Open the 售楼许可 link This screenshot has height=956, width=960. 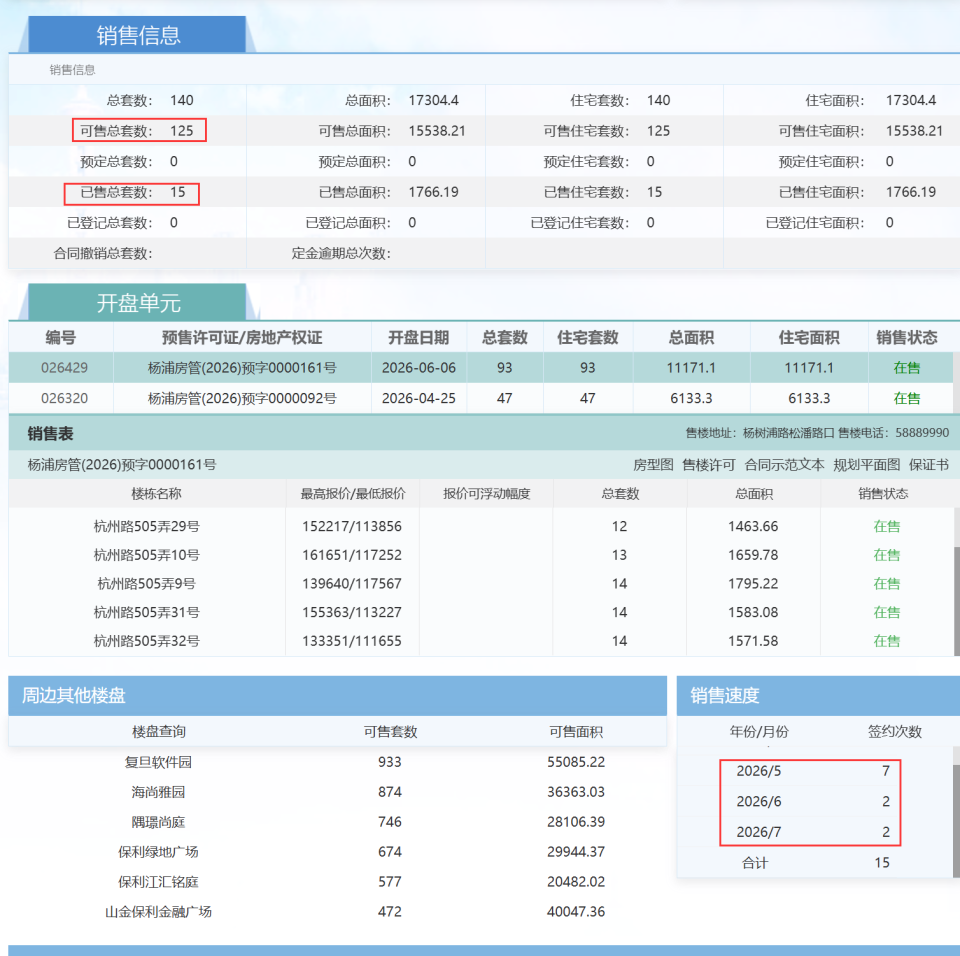tap(708, 465)
